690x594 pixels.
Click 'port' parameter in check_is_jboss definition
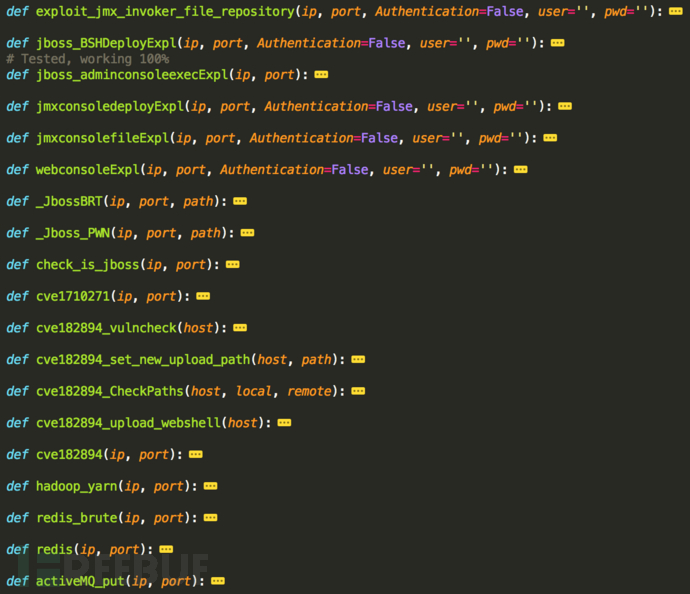tap(191, 265)
